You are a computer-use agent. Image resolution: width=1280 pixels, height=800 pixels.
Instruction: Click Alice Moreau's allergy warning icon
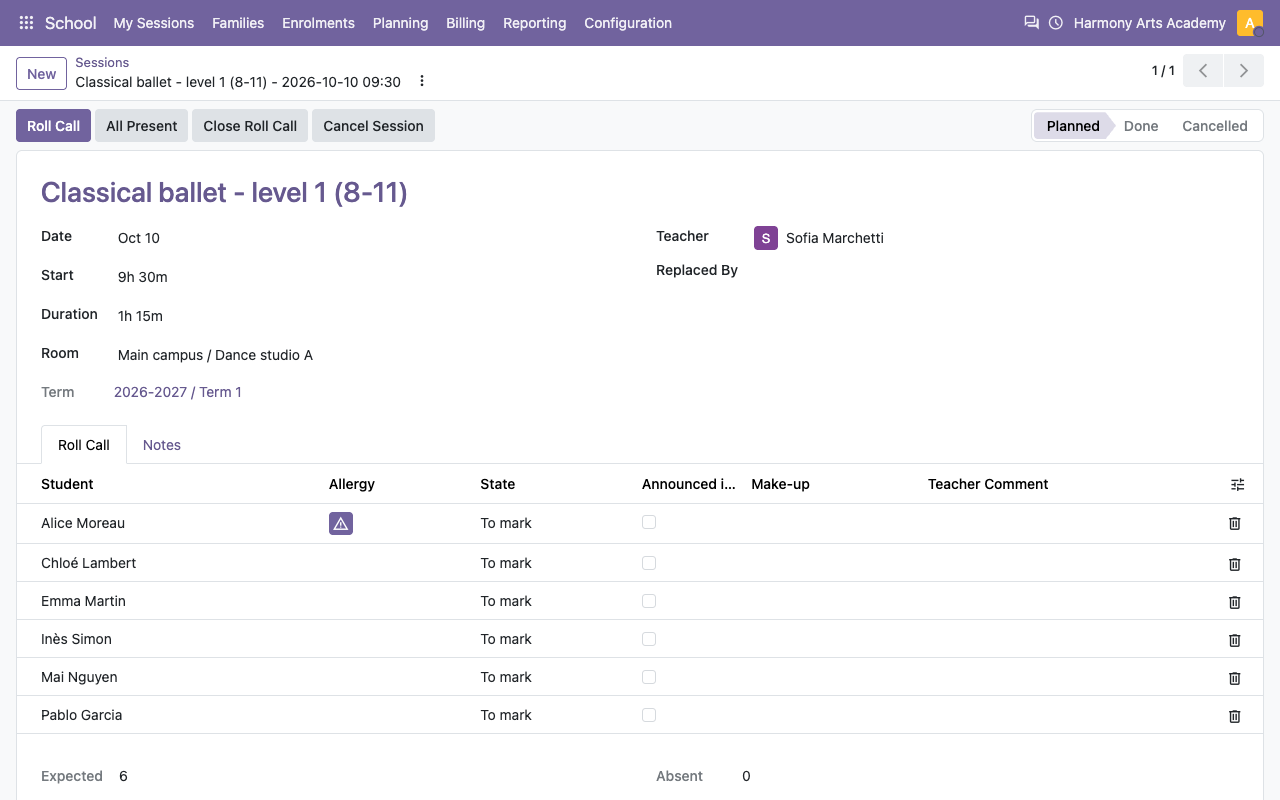(x=341, y=523)
